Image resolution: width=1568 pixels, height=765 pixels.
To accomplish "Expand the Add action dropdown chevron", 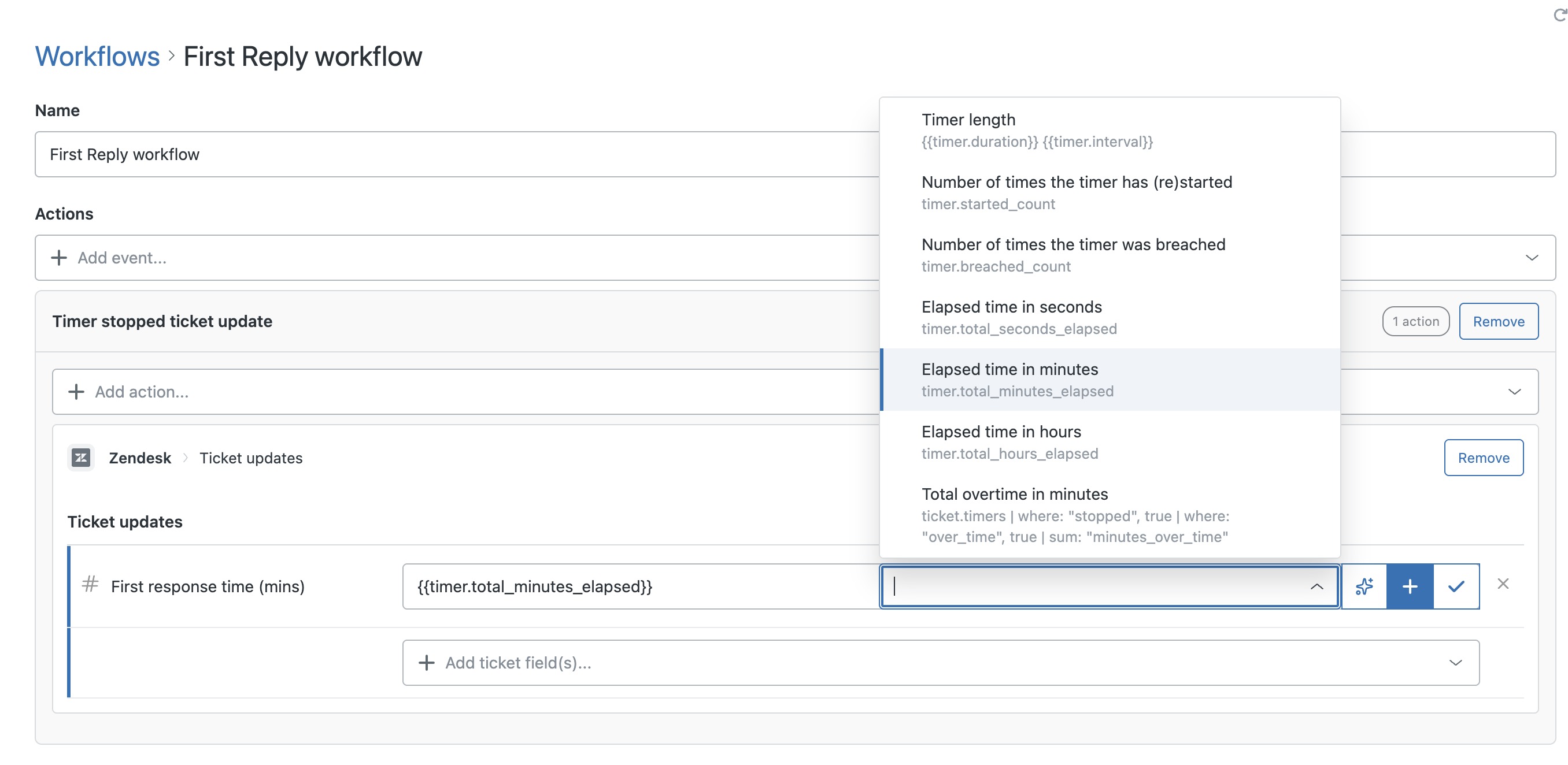I will (1514, 392).
